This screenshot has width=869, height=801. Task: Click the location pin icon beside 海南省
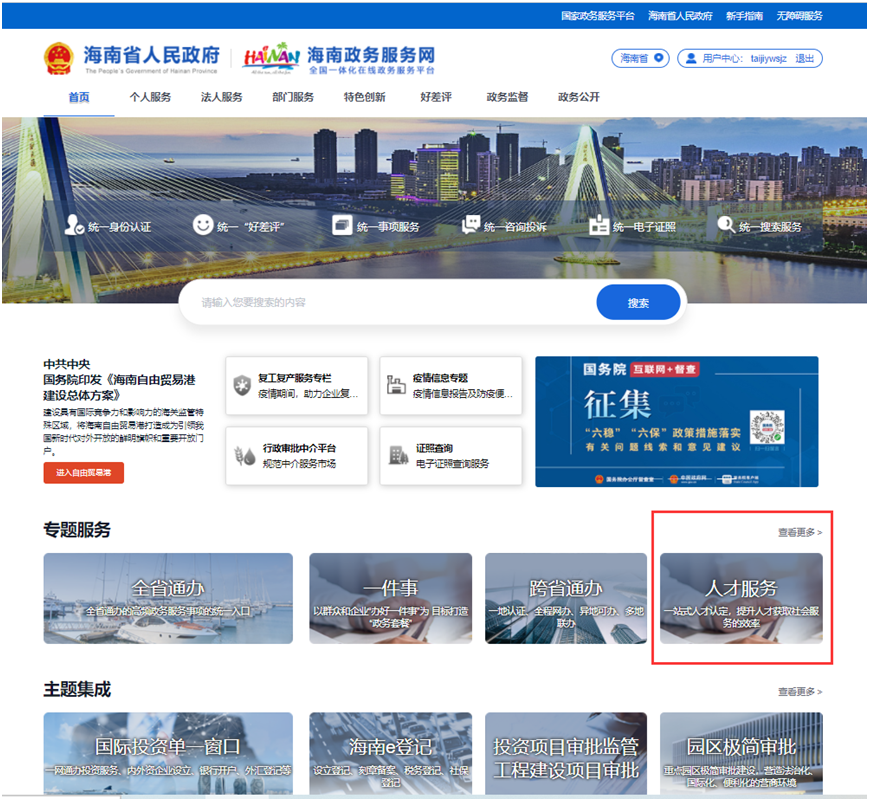click(658, 58)
